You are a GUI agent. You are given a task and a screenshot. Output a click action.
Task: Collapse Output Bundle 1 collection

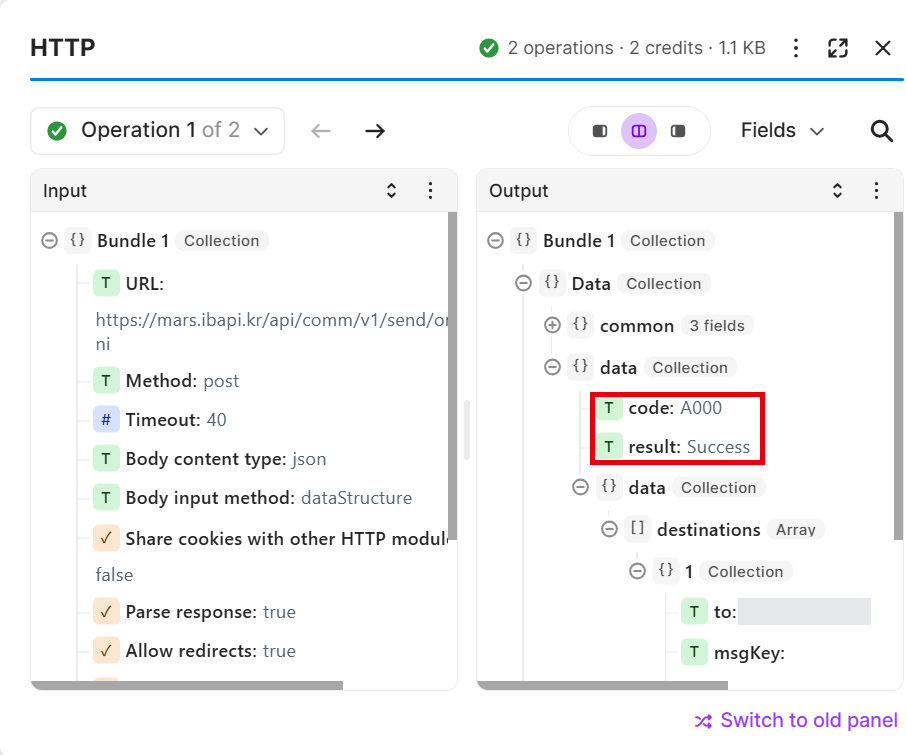[495, 240]
